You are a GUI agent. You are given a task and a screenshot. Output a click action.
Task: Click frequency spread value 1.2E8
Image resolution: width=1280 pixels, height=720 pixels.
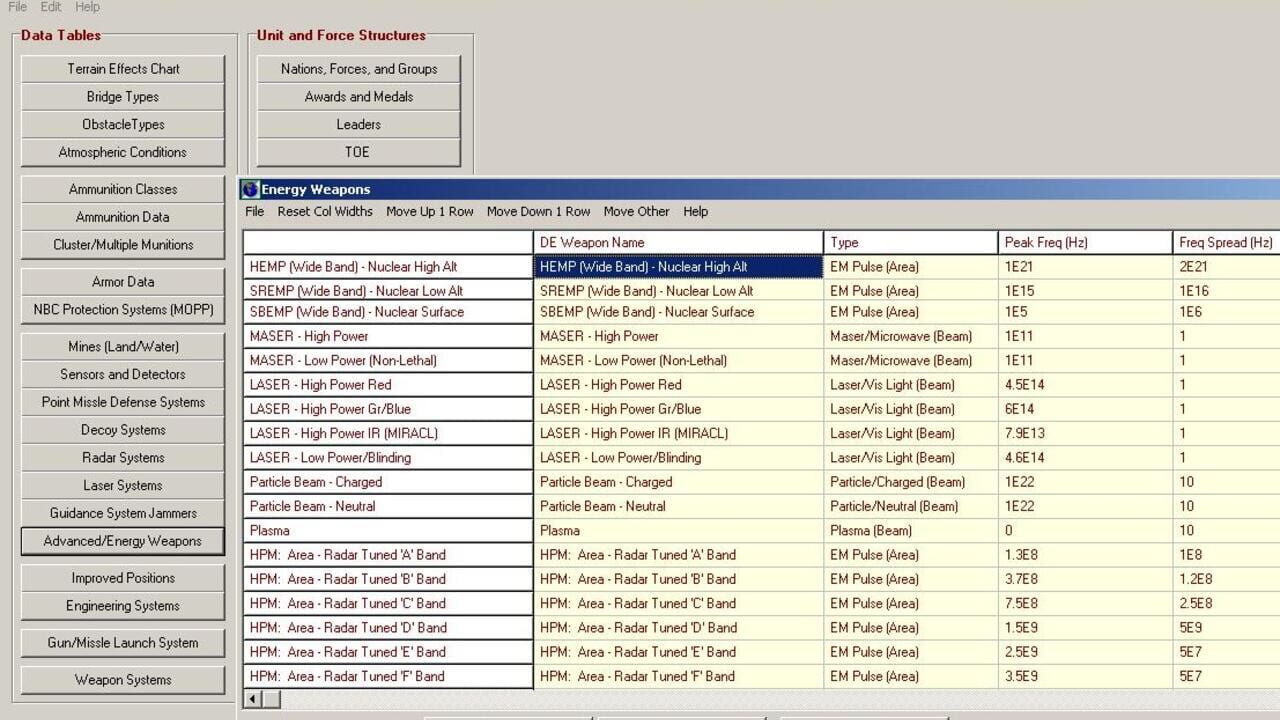1227,579
